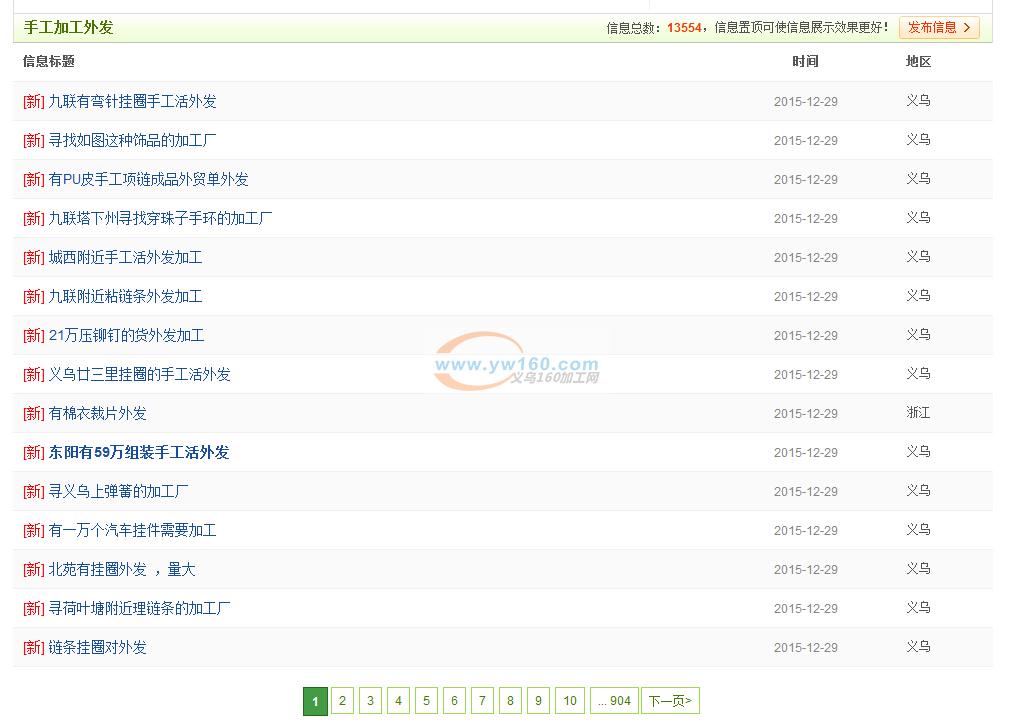Click 下一页 to go to next page
The height and width of the screenshot is (723, 1036).
670,701
